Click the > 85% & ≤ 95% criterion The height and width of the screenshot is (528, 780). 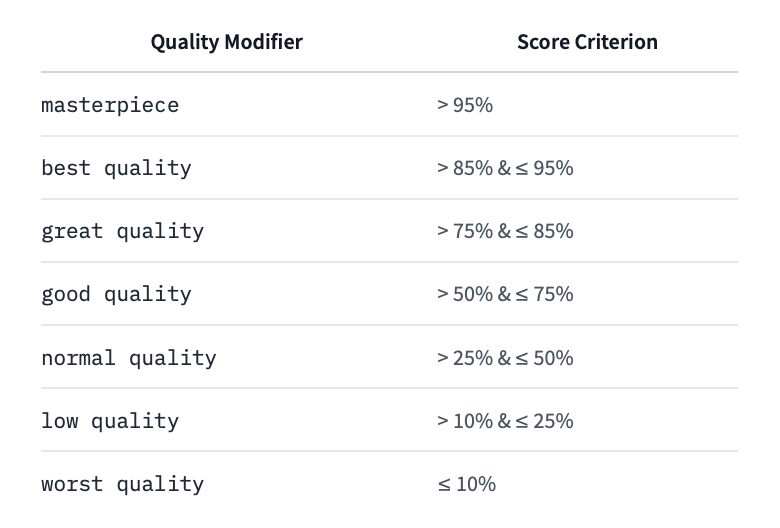[505, 168]
